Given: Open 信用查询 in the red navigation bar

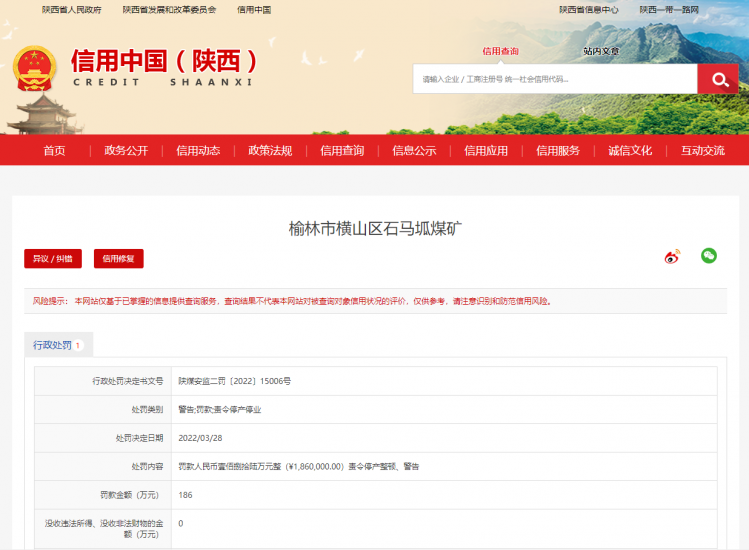Looking at the screenshot, I should point(342,151).
